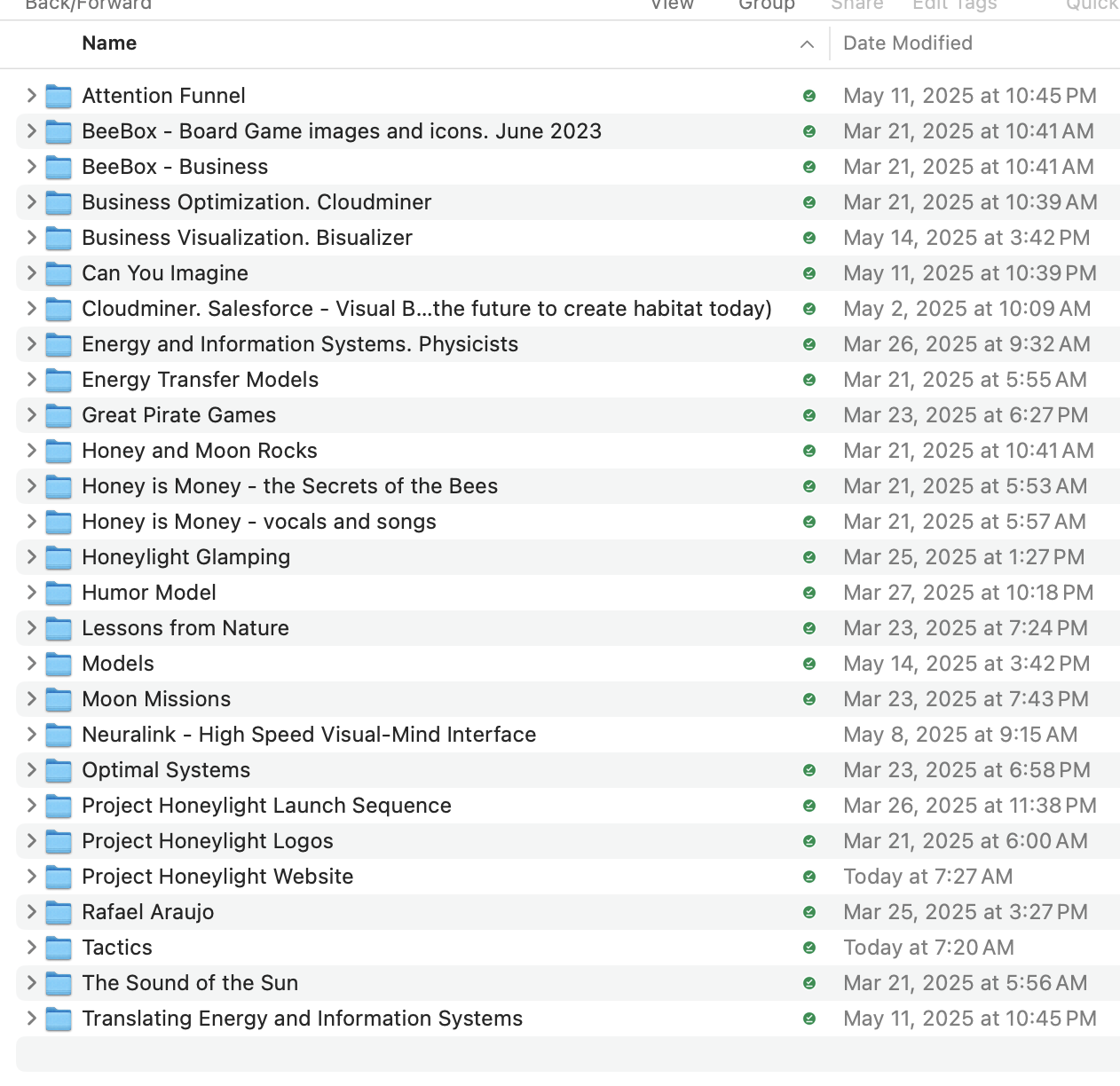Click the sync checkmark beside Lessons from Nature
This screenshot has width=1120, height=1086.
pos(809,628)
